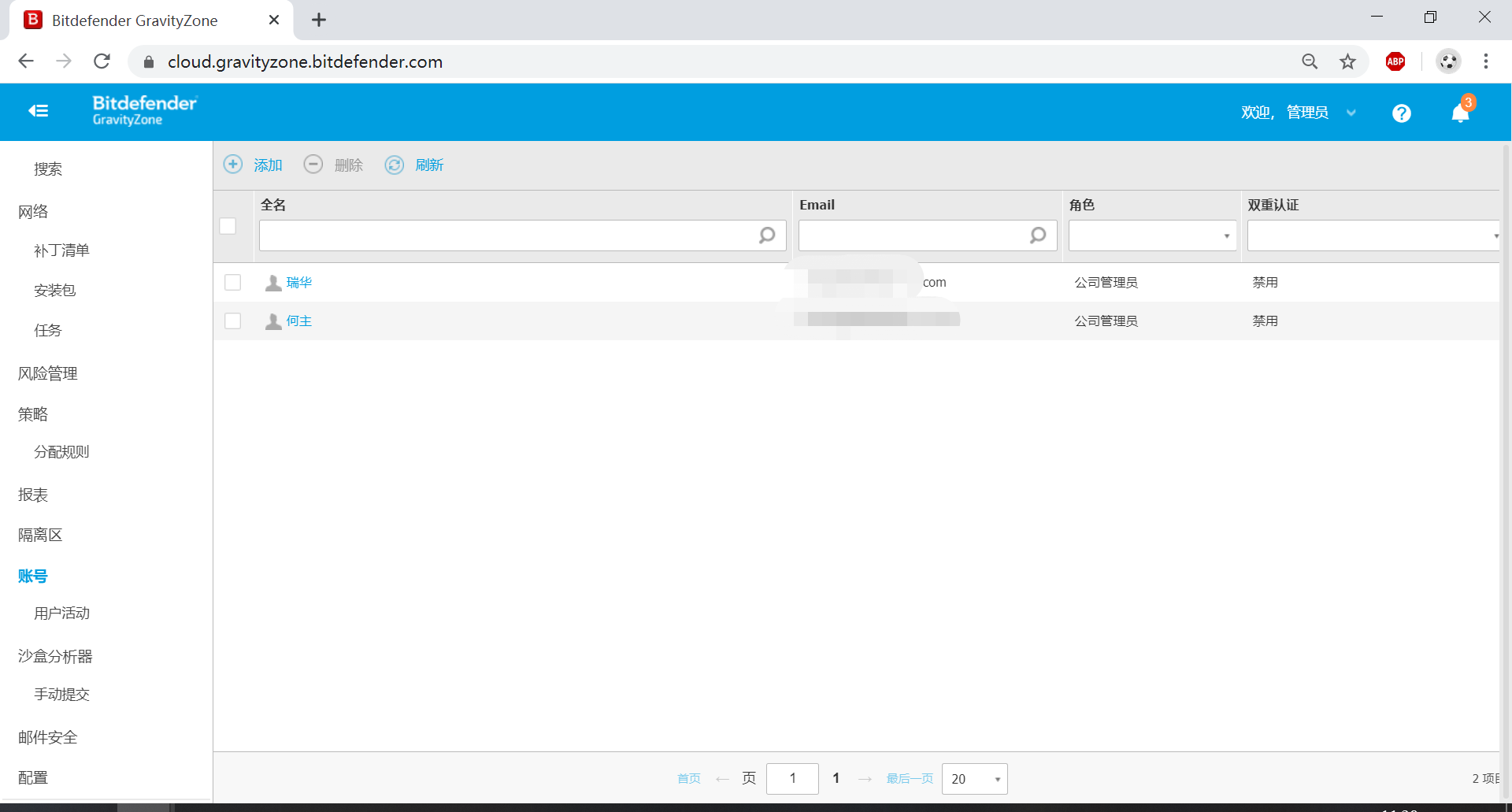
Task: Open the browser profile avatar icon
Action: coord(1448,61)
